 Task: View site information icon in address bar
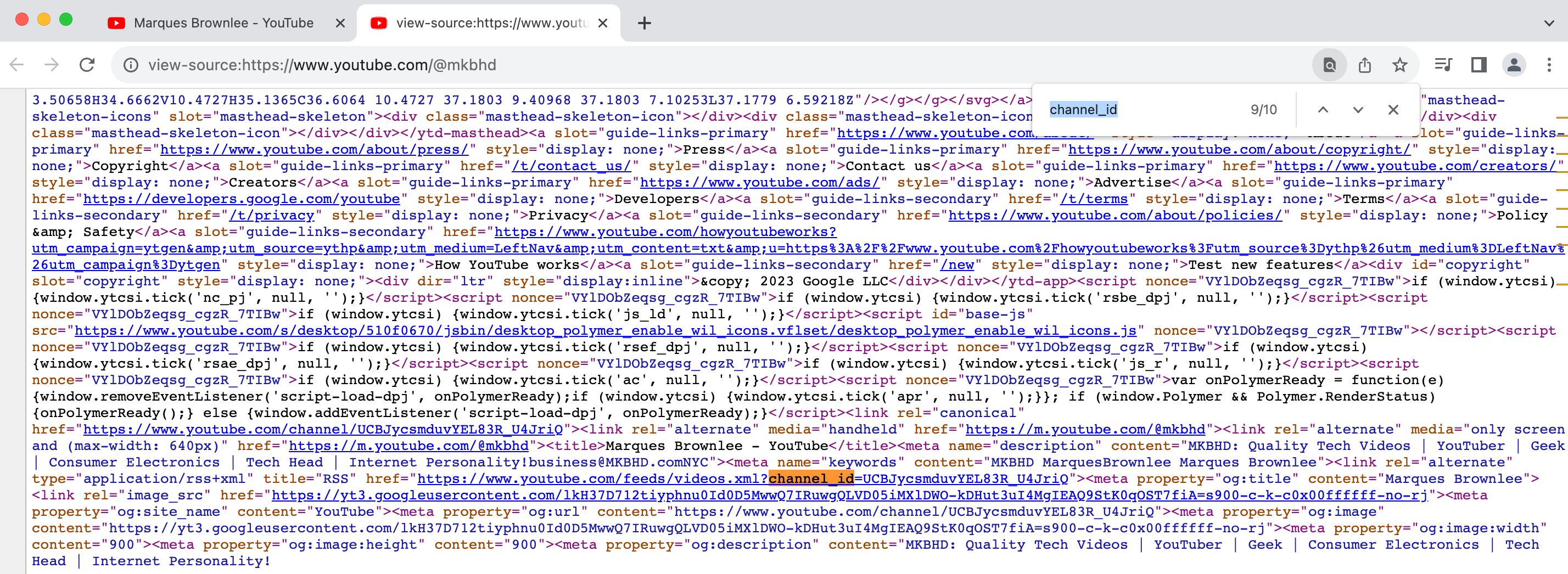point(131,65)
